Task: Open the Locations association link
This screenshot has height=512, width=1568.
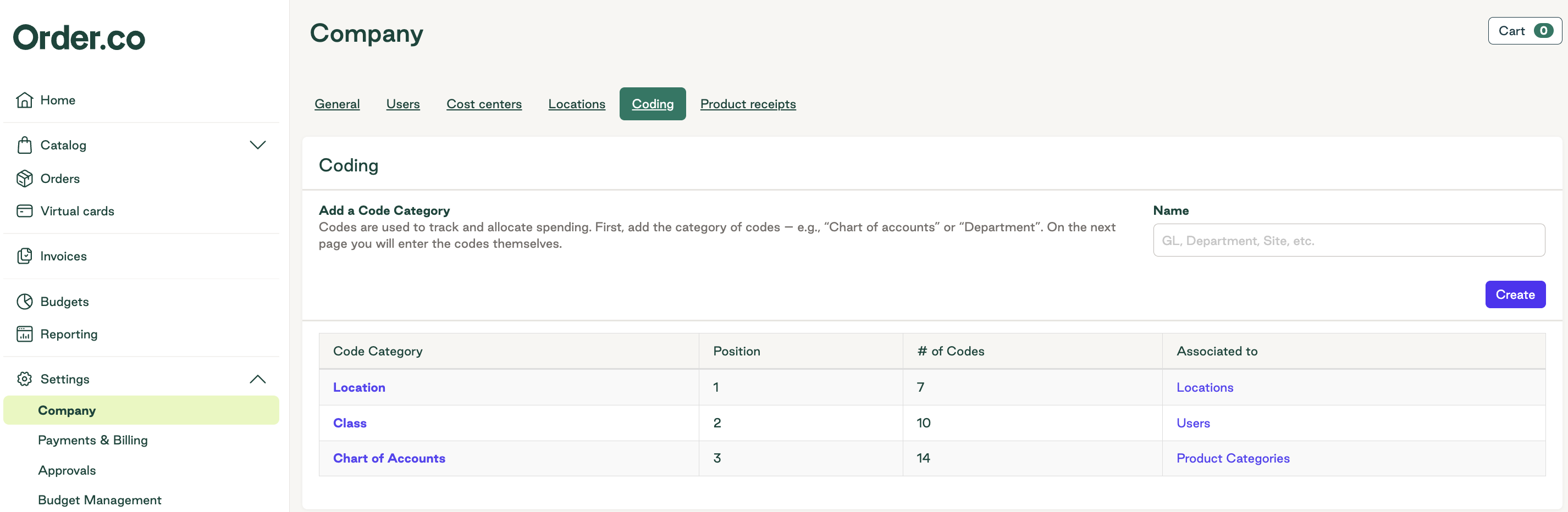Action: [1205, 387]
